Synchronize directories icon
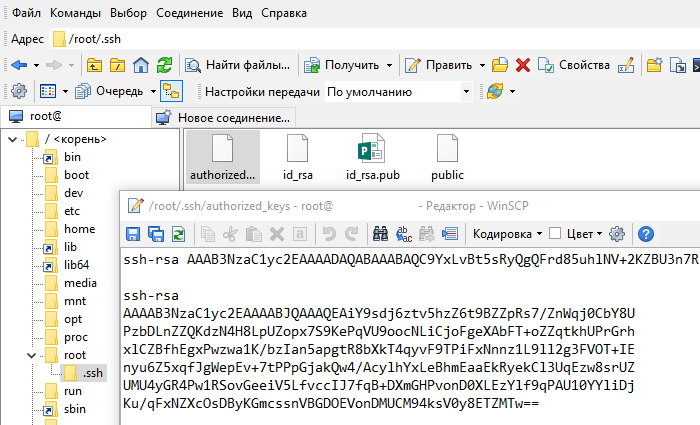Screen dimensions: 700x425 pyautogui.click(x=495, y=91)
